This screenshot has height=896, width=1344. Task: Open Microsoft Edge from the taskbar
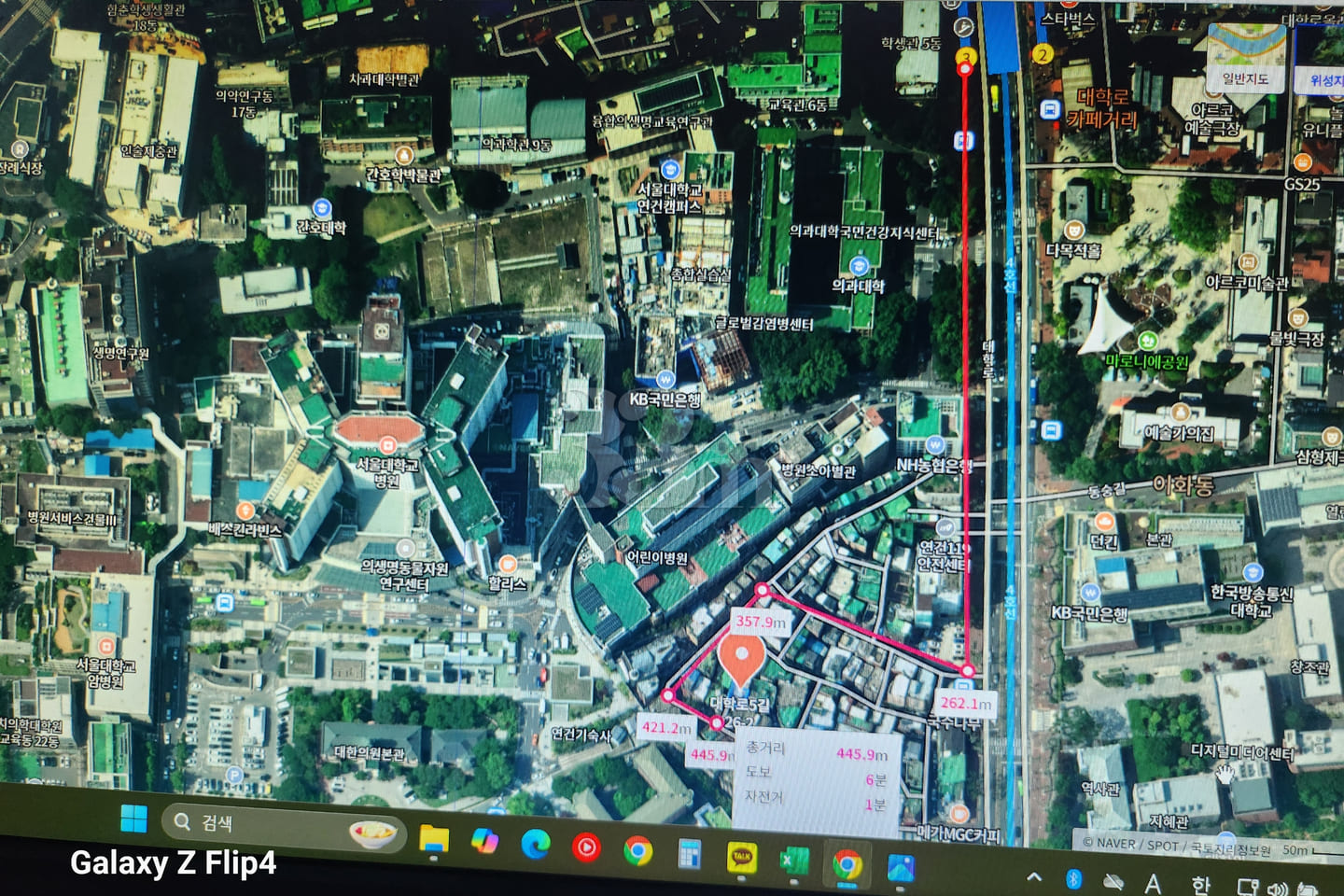tap(535, 844)
